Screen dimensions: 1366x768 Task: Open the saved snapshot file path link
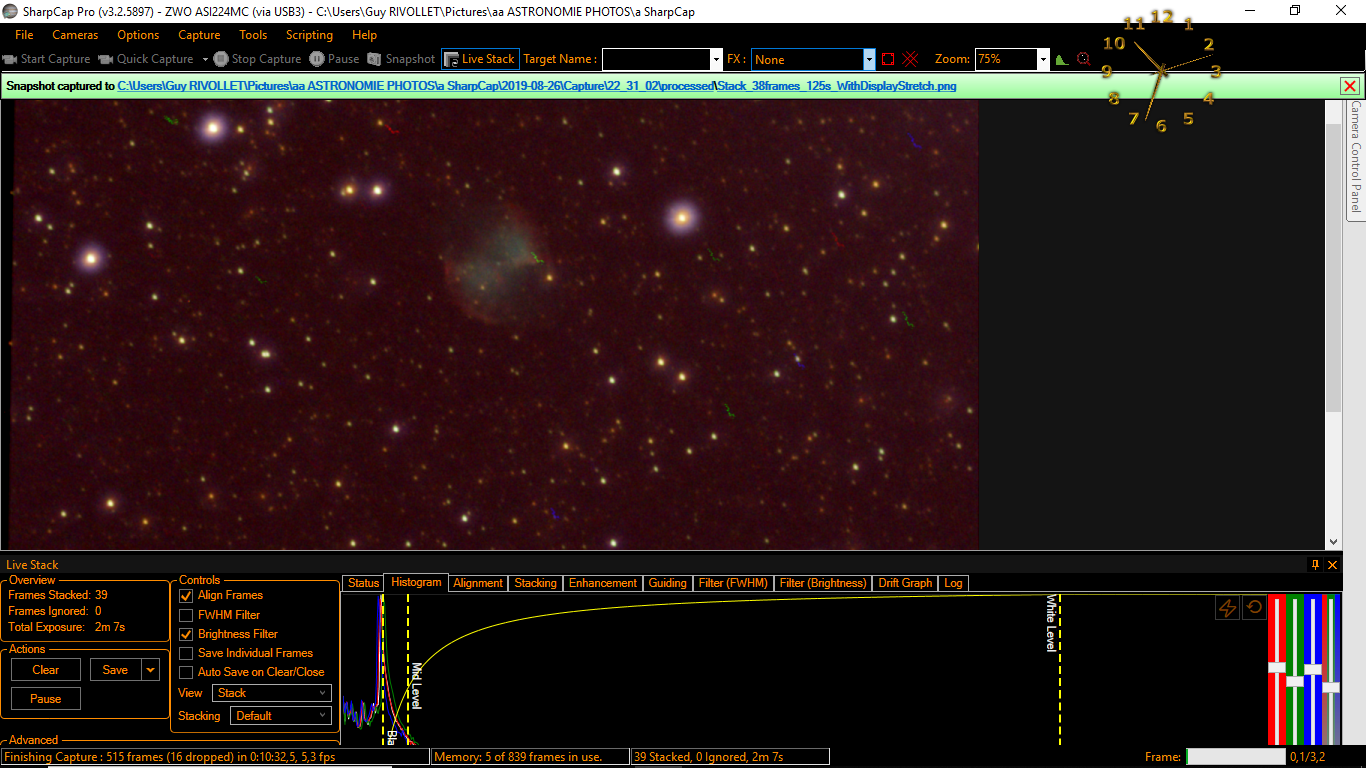[537, 86]
